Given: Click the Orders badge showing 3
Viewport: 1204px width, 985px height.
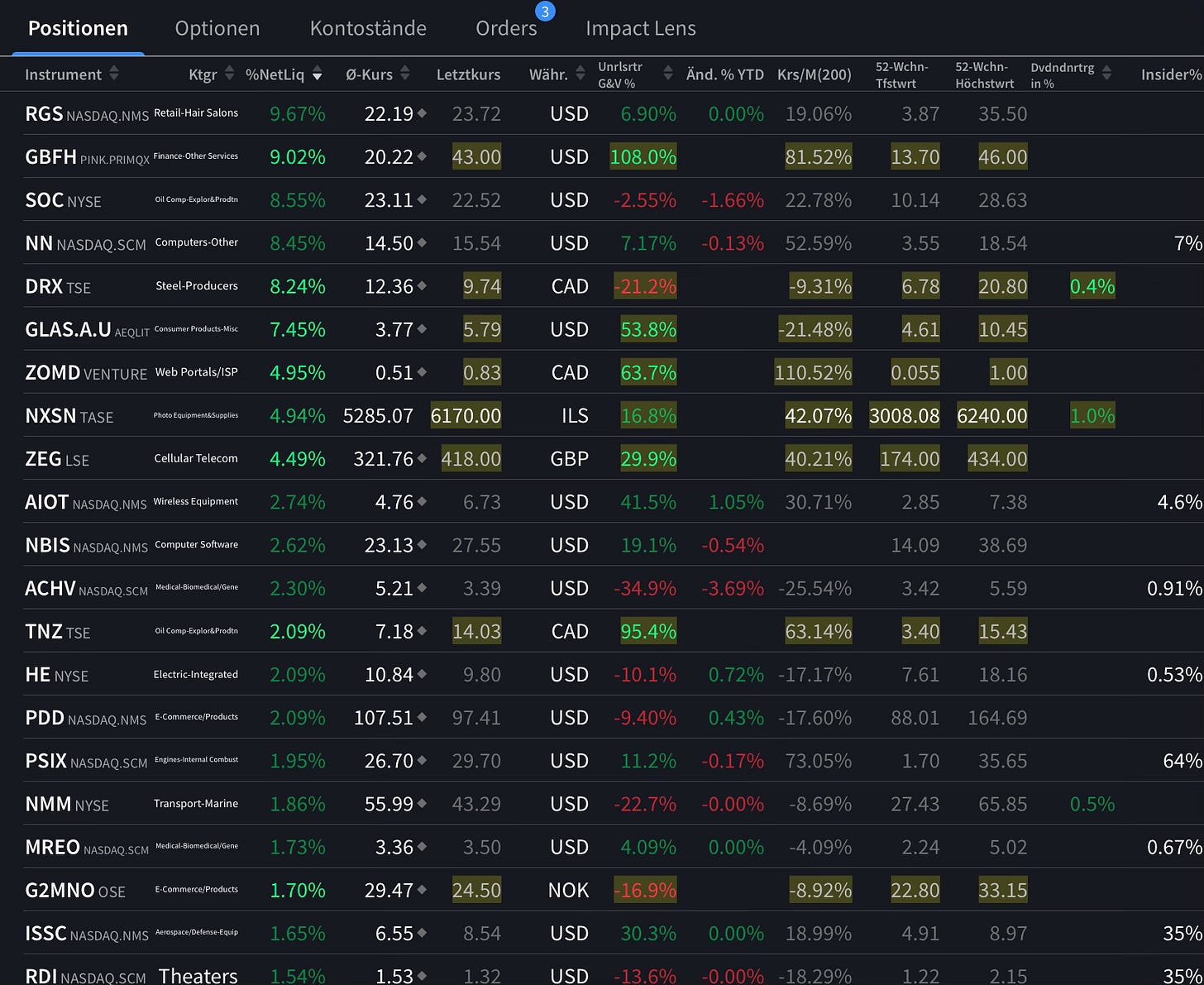Looking at the screenshot, I should click(x=545, y=11).
